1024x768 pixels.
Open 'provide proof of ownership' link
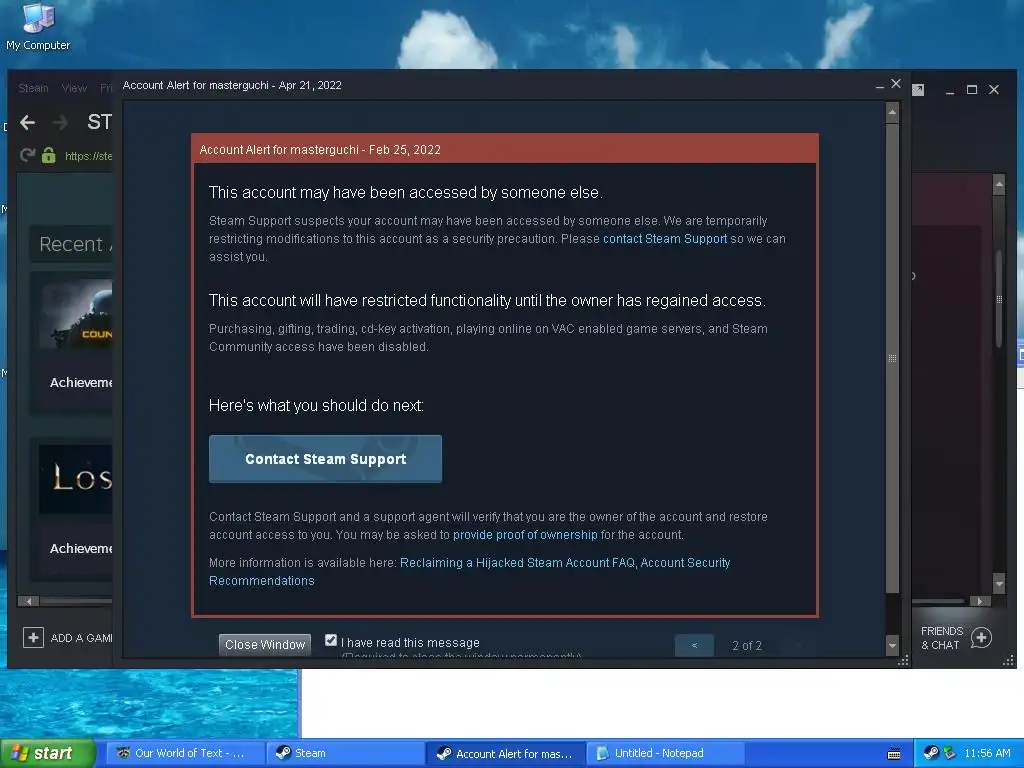pyautogui.click(x=525, y=535)
